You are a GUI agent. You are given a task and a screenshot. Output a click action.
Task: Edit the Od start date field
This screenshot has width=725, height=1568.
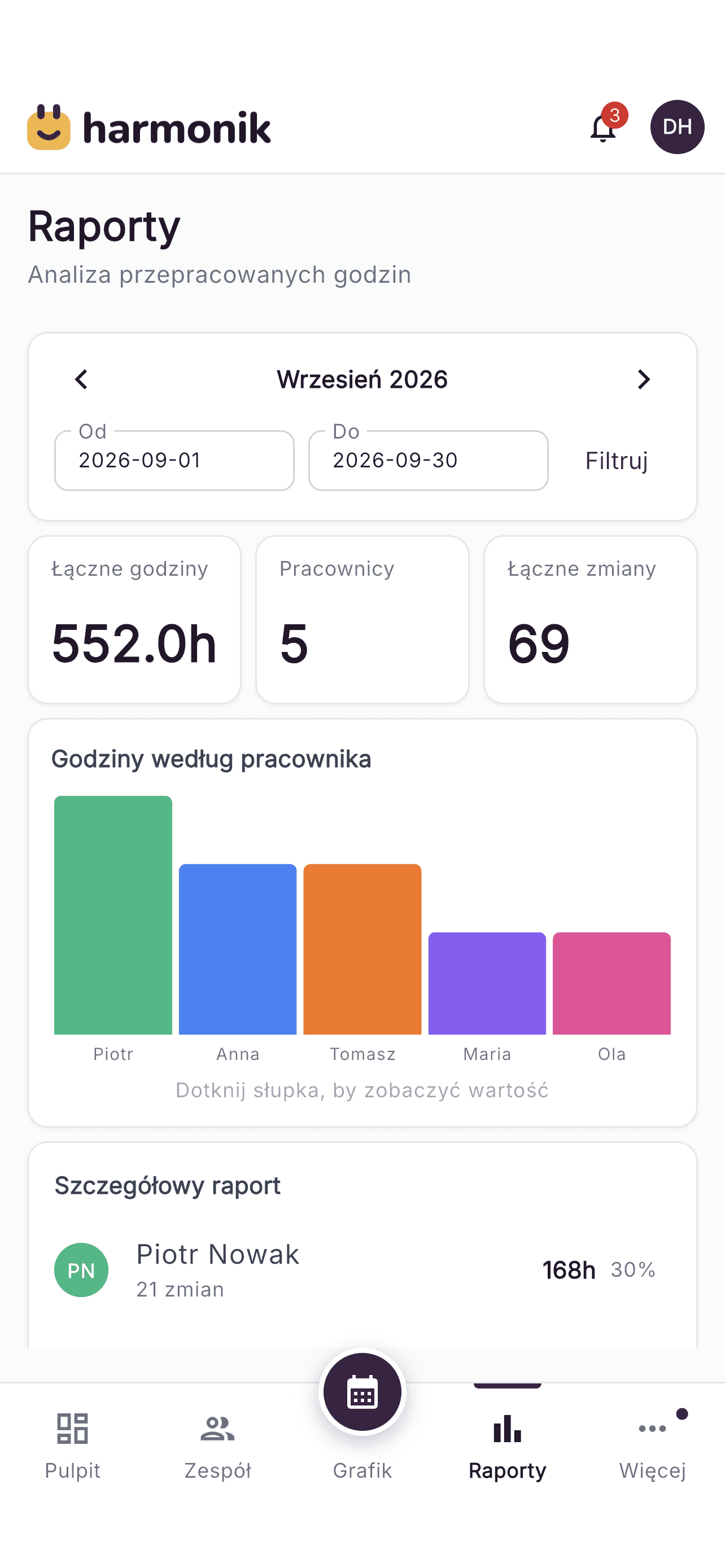click(x=174, y=460)
